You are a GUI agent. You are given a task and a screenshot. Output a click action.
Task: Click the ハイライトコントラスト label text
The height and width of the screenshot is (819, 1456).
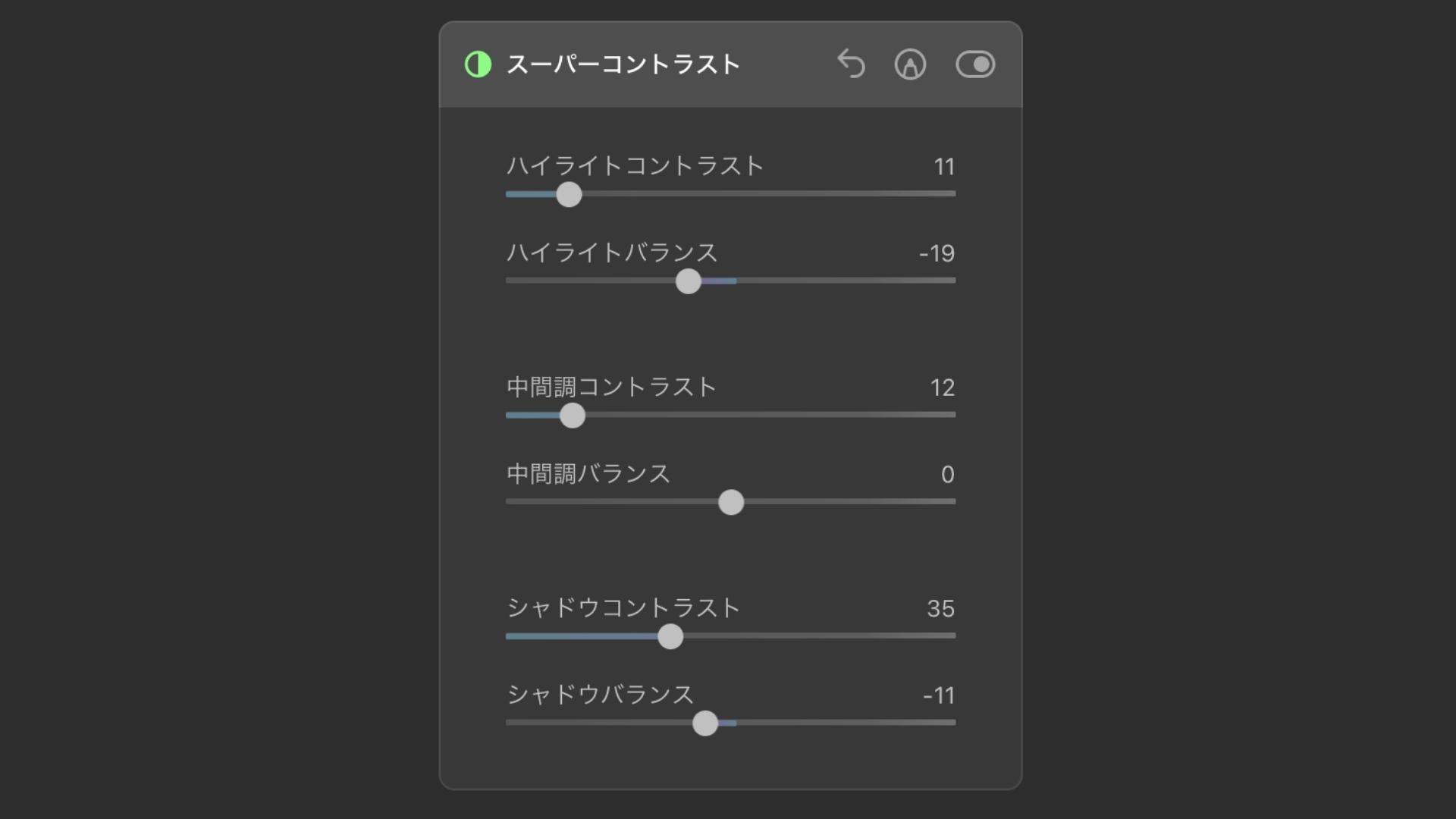pos(635,166)
